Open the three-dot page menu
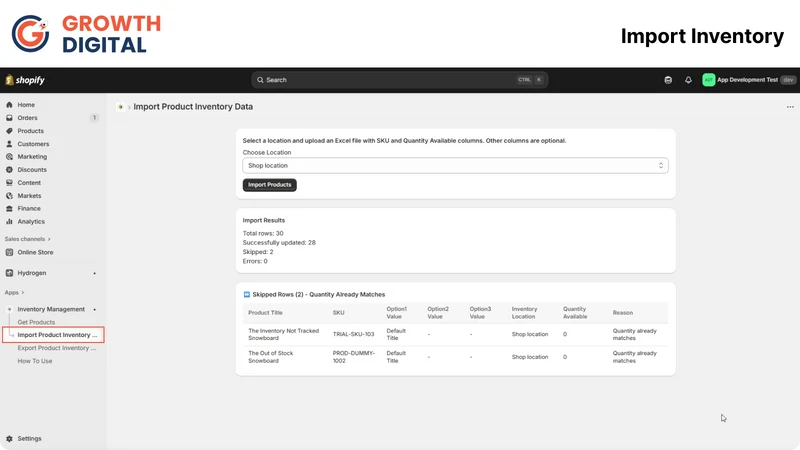 tap(790, 107)
